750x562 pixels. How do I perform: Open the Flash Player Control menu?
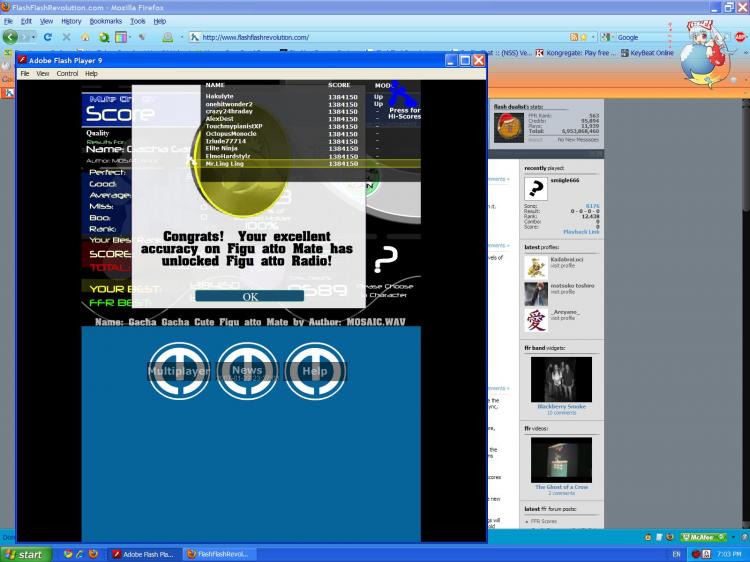point(67,74)
